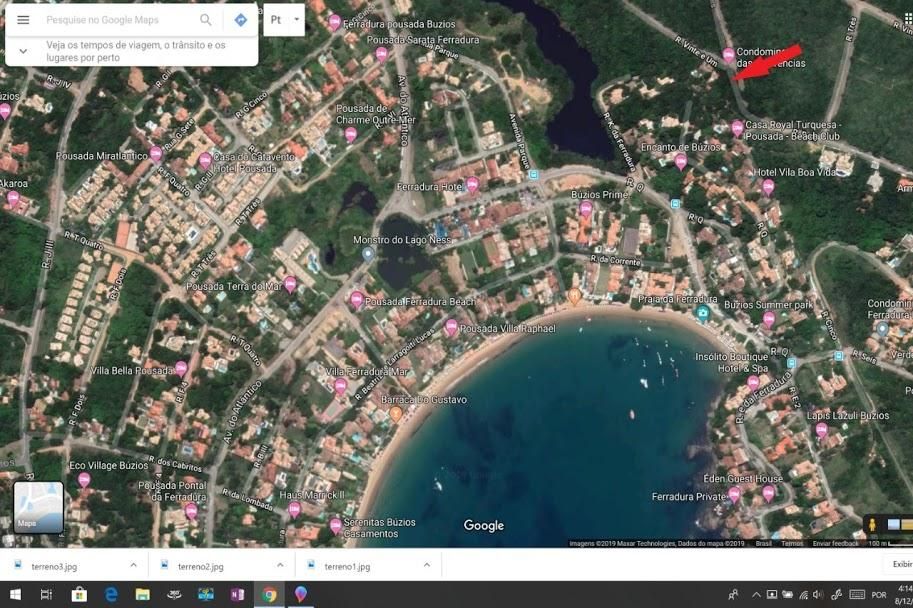Click the Haus Marrick II pin
The width and height of the screenshot is (913, 608).
coord(295,510)
